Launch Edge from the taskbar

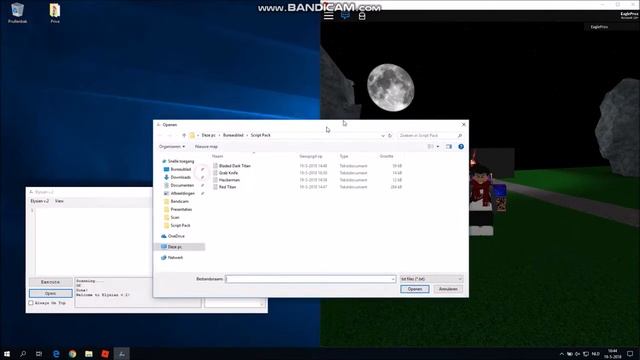(56, 354)
